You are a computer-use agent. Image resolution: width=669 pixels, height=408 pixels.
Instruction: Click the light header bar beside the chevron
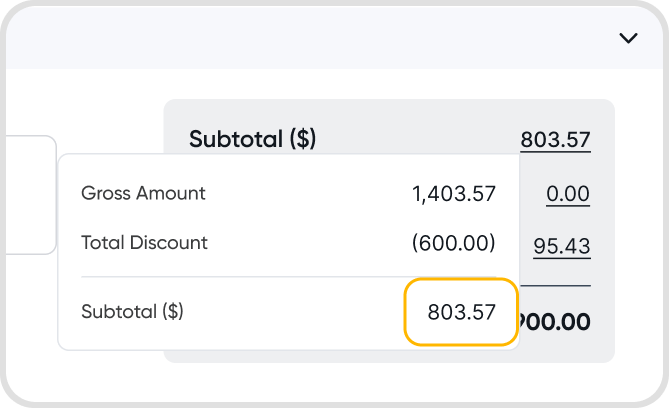pyautogui.click(x=300, y=38)
